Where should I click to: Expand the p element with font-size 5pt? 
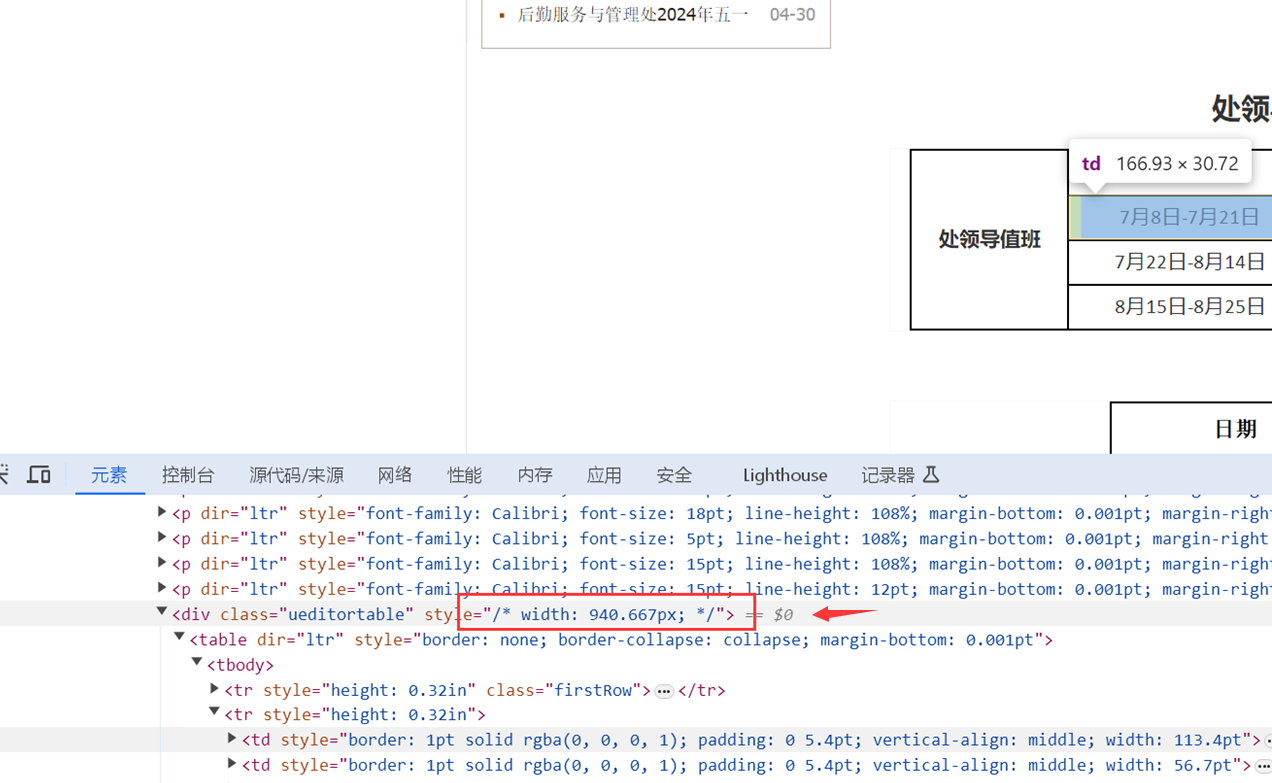(x=162, y=538)
